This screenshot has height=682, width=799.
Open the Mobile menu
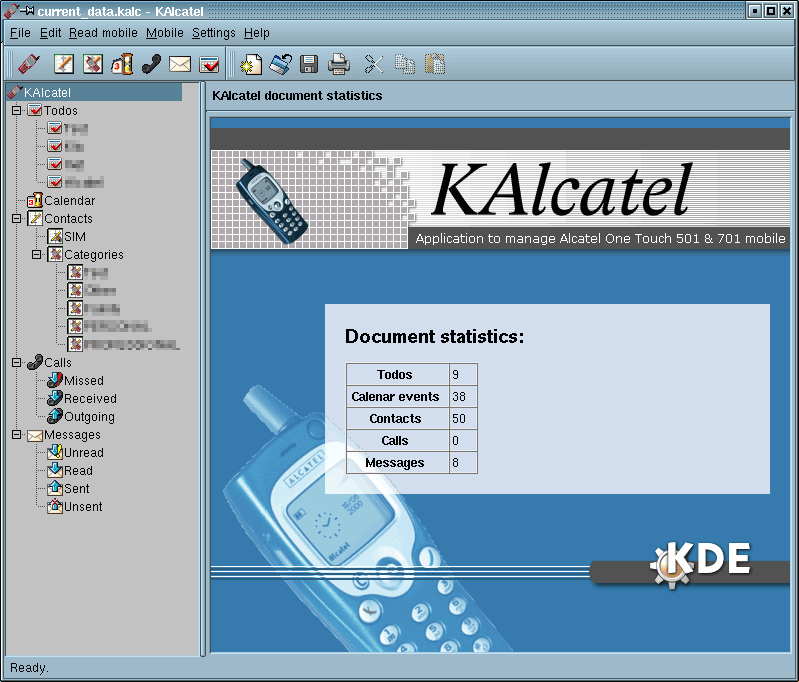(x=165, y=33)
